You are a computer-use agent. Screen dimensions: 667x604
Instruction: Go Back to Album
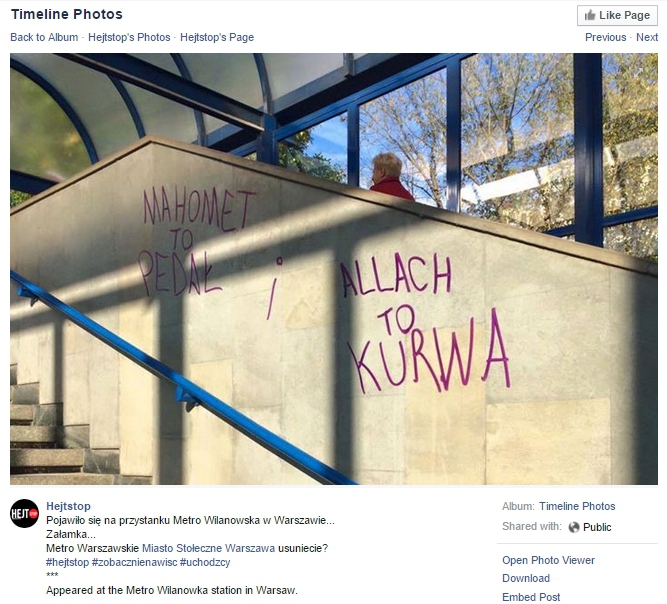pos(44,37)
